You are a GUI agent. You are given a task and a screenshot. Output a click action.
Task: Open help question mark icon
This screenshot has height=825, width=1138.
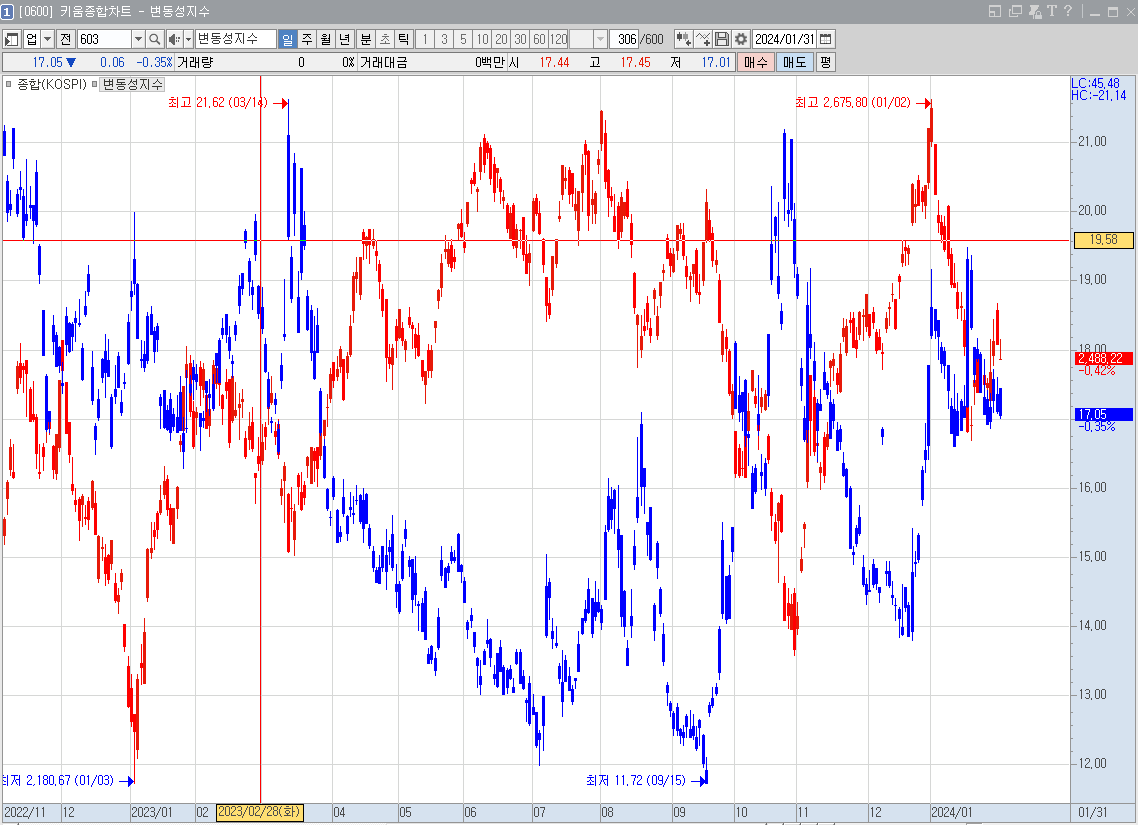point(1068,11)
